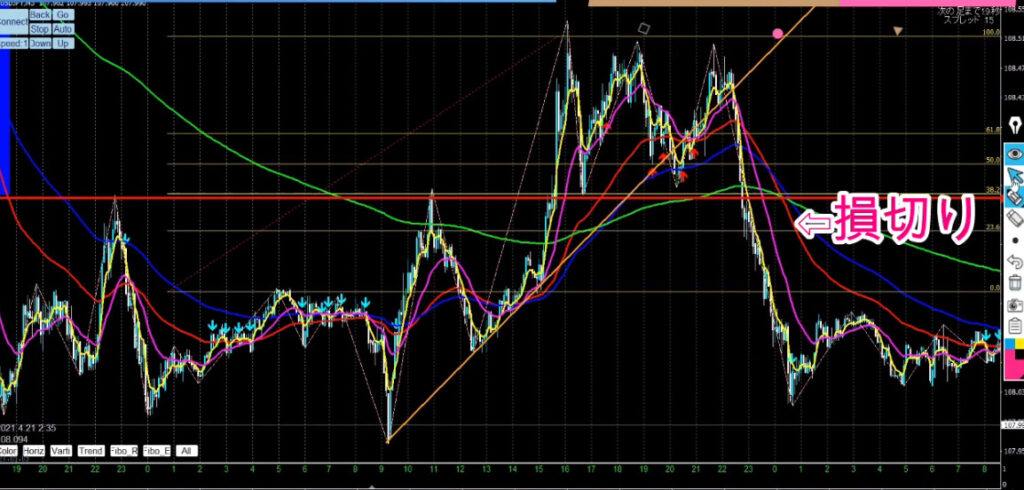
Task: Open the clipboard whiteboard icon
Action: [1015, 325]
